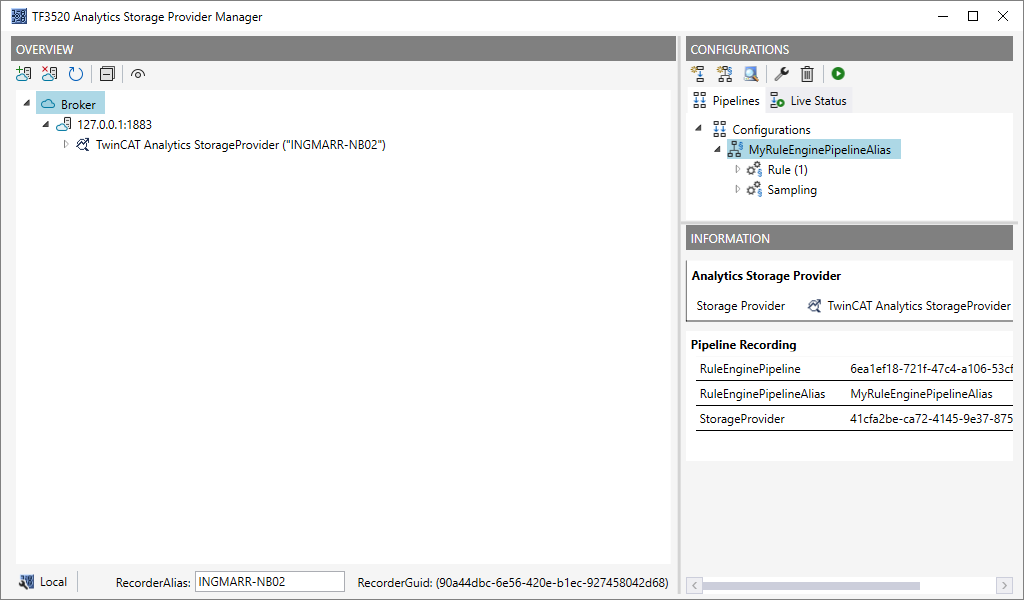
Task: Click the Live Status tab icon
Action: click(776, 101)
